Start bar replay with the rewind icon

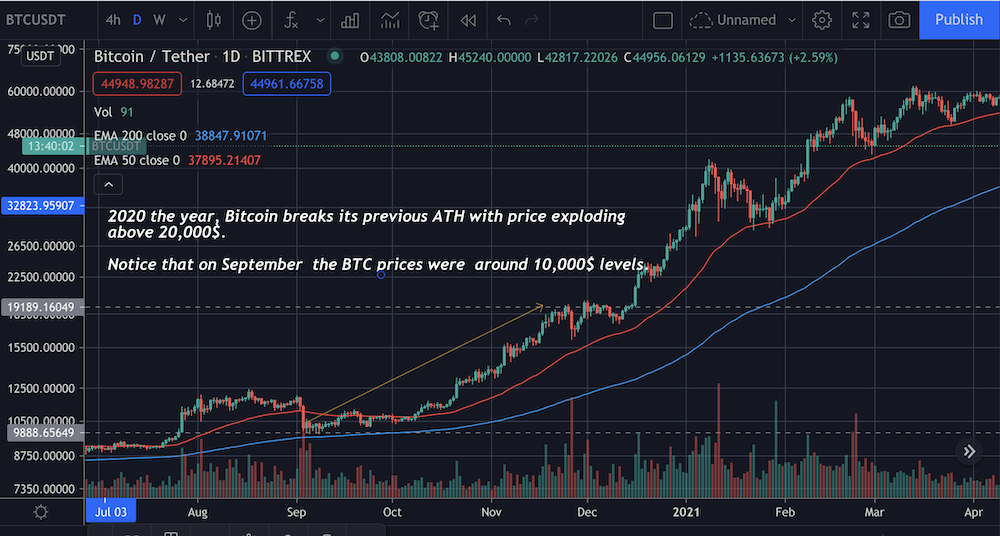tap(468, 20)
